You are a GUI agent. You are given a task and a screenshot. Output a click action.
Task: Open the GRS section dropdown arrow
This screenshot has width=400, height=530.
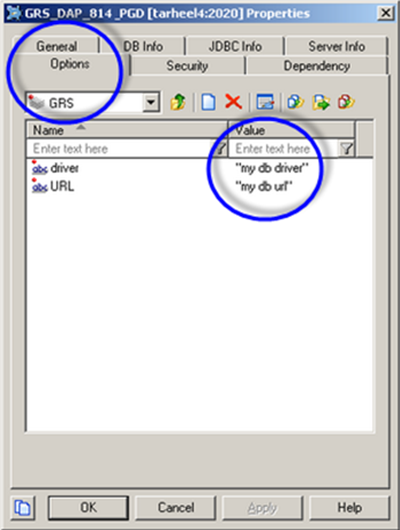(151, 102)
